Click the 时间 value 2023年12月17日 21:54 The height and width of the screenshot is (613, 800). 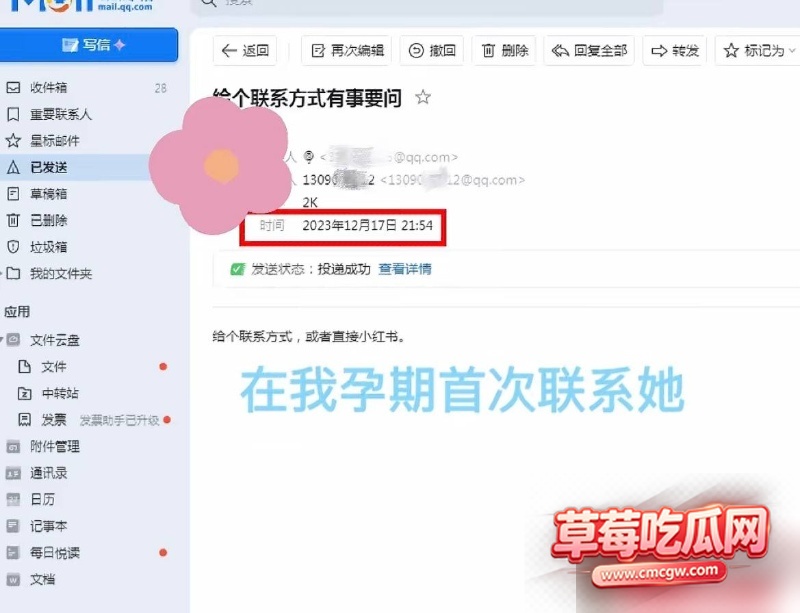click(x=367, y=226)
